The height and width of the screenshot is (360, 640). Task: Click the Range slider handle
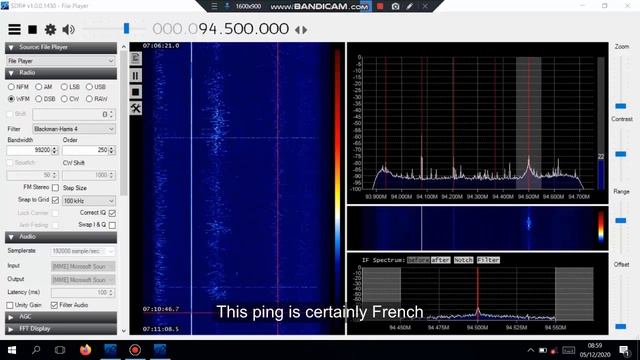621,221
